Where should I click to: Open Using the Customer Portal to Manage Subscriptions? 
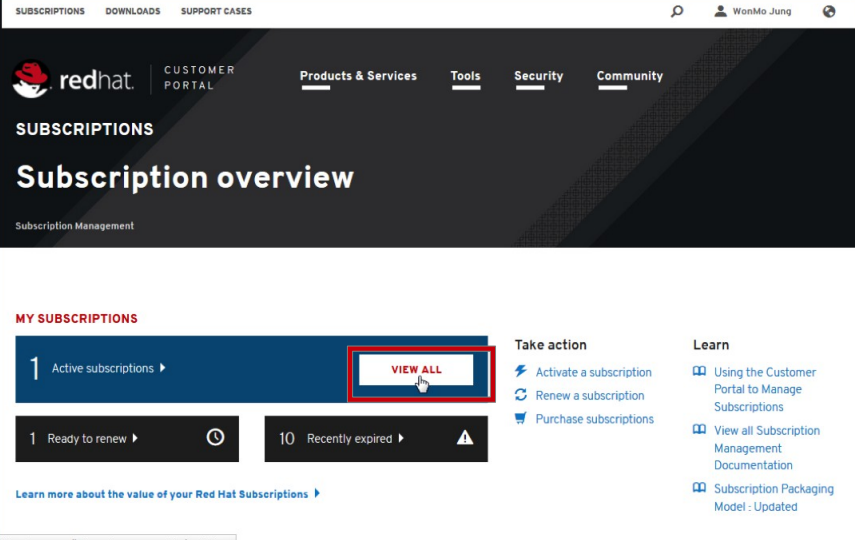tap(764, 389)
